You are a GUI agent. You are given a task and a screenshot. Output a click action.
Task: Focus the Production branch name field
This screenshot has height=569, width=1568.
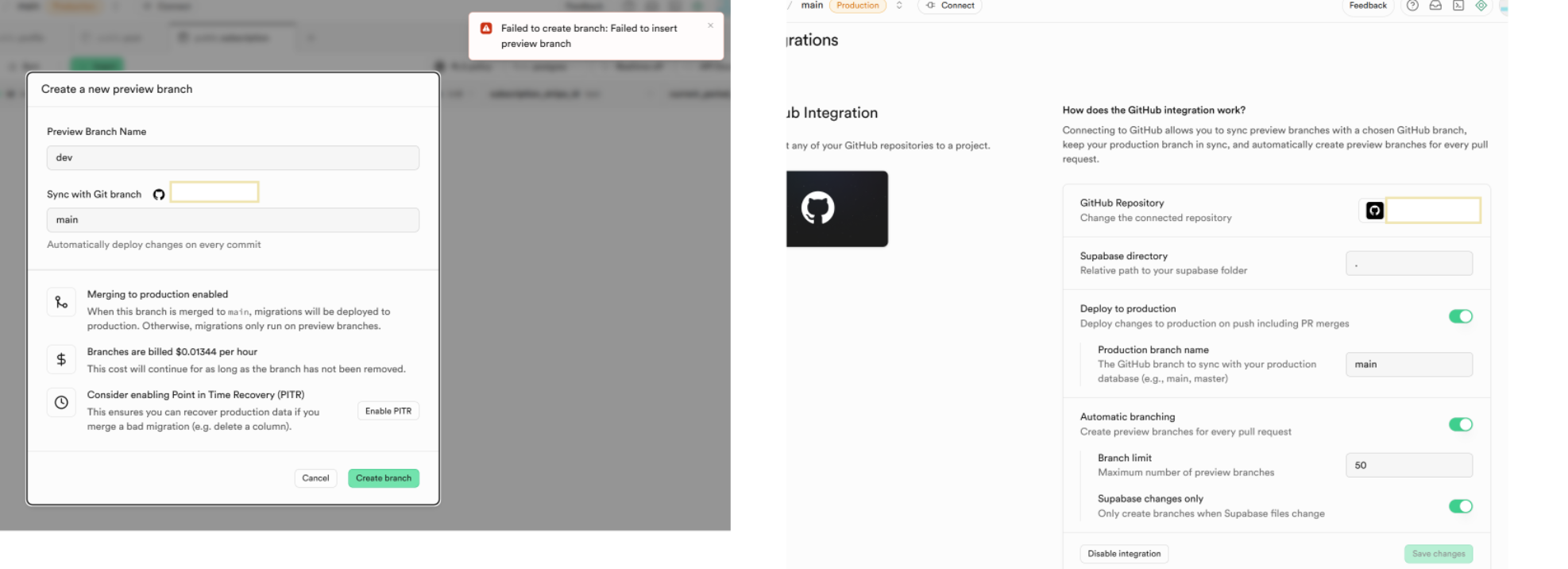click(x=1409, y=365)
